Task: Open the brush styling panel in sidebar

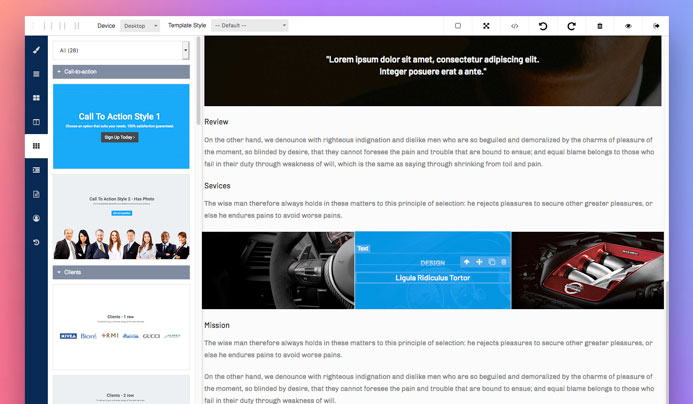Action: pyautogui.click(x=36, y=49)
